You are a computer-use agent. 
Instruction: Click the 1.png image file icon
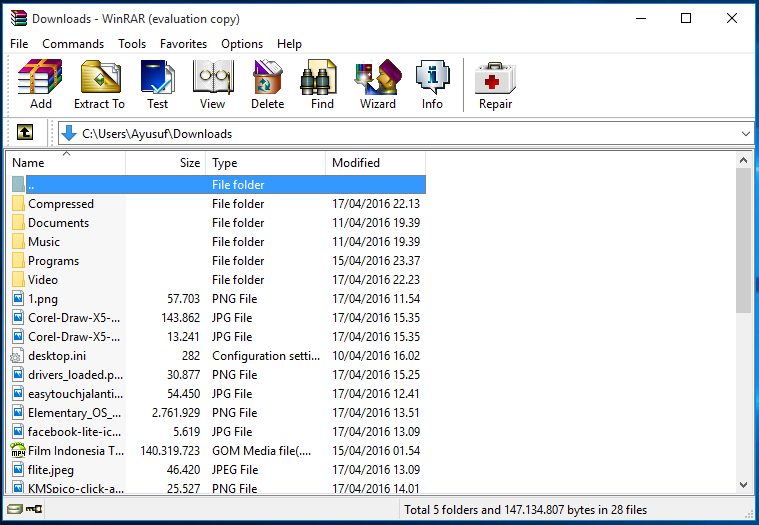[18, 299]
